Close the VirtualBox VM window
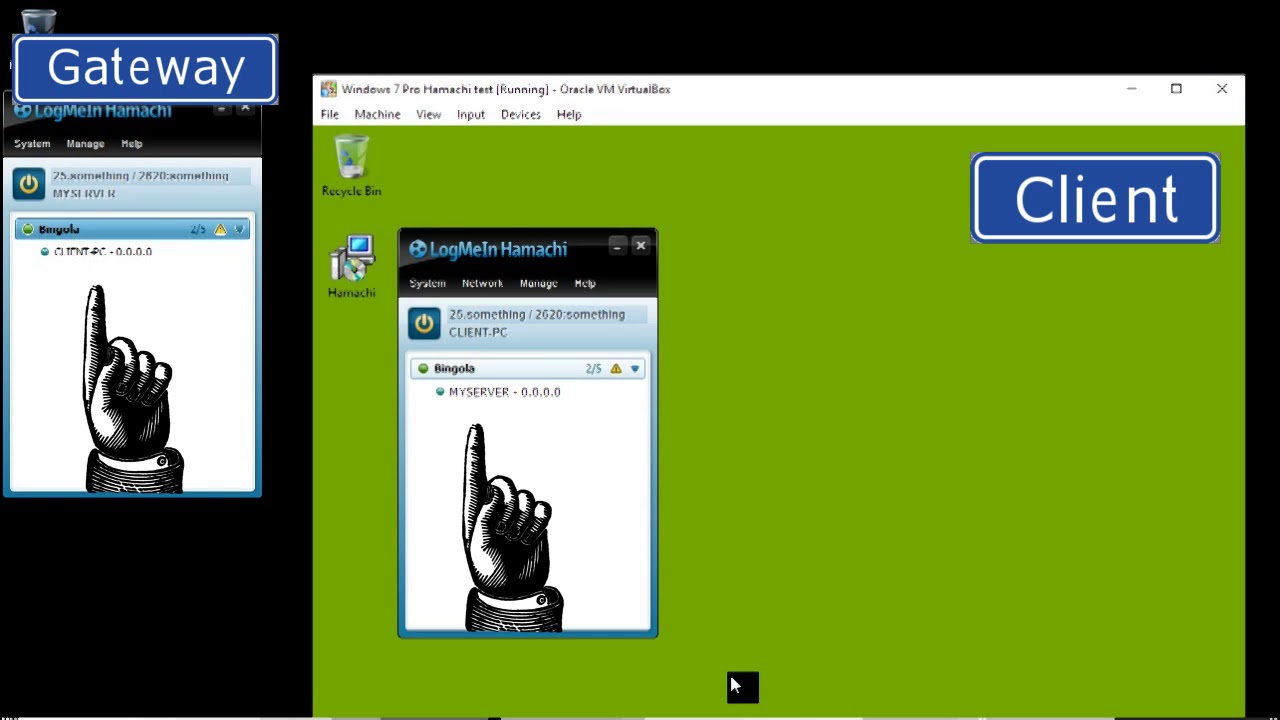The image size is (1280, 720). pos(1221,89)
